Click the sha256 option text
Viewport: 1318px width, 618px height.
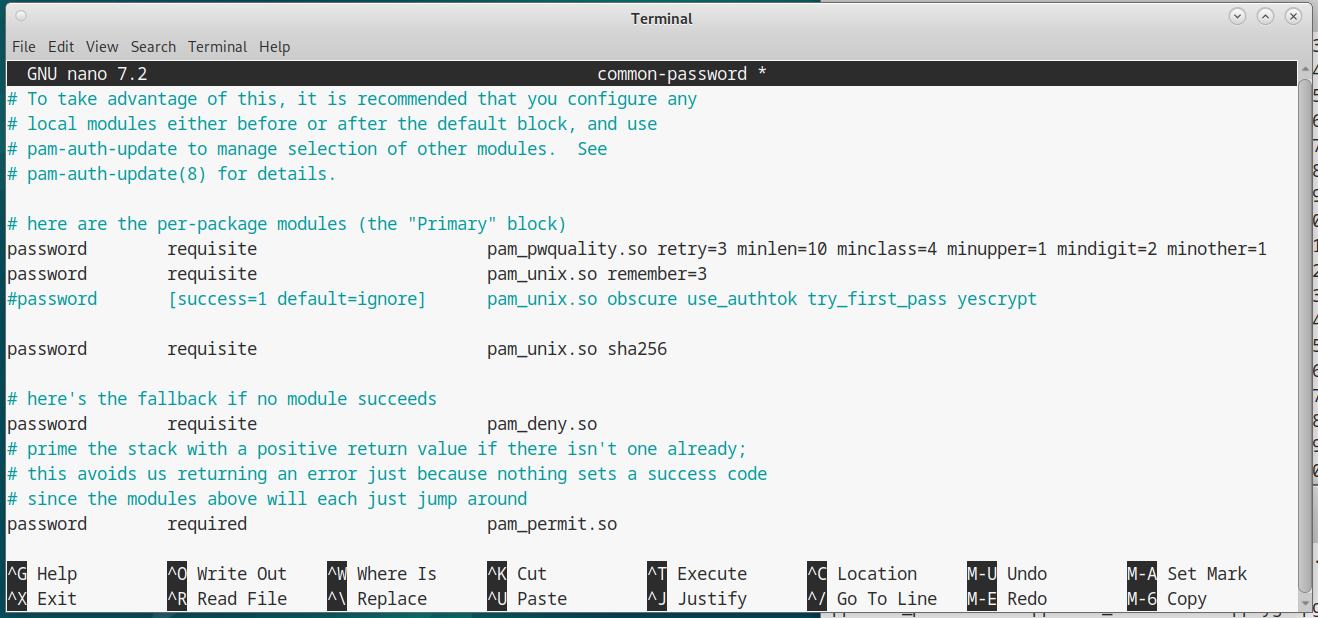(x=637, y=349)
